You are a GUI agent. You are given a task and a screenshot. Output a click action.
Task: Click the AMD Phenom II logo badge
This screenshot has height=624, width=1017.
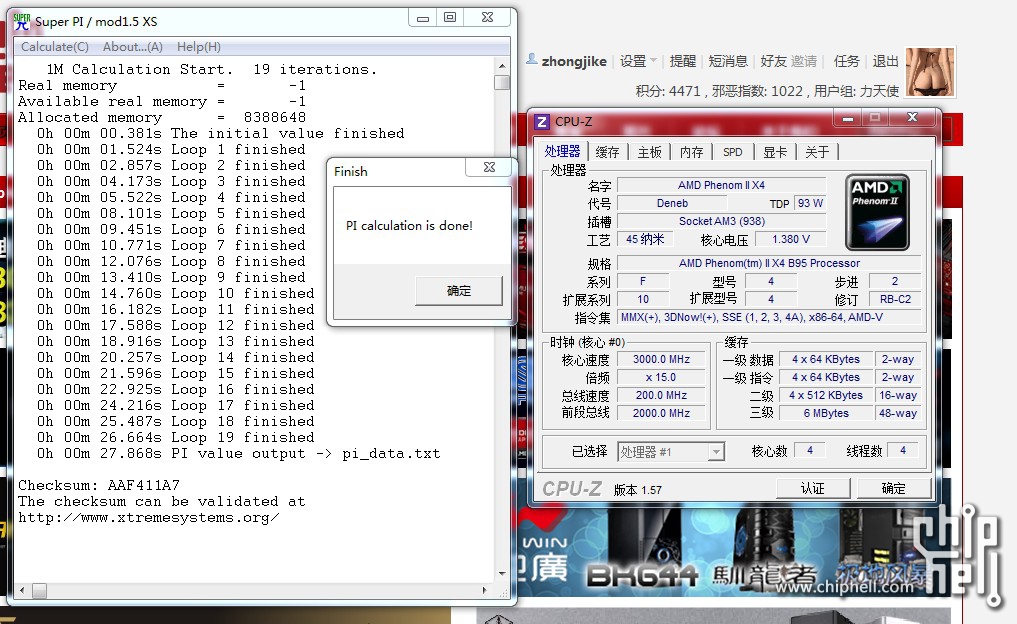coord(878,212)
